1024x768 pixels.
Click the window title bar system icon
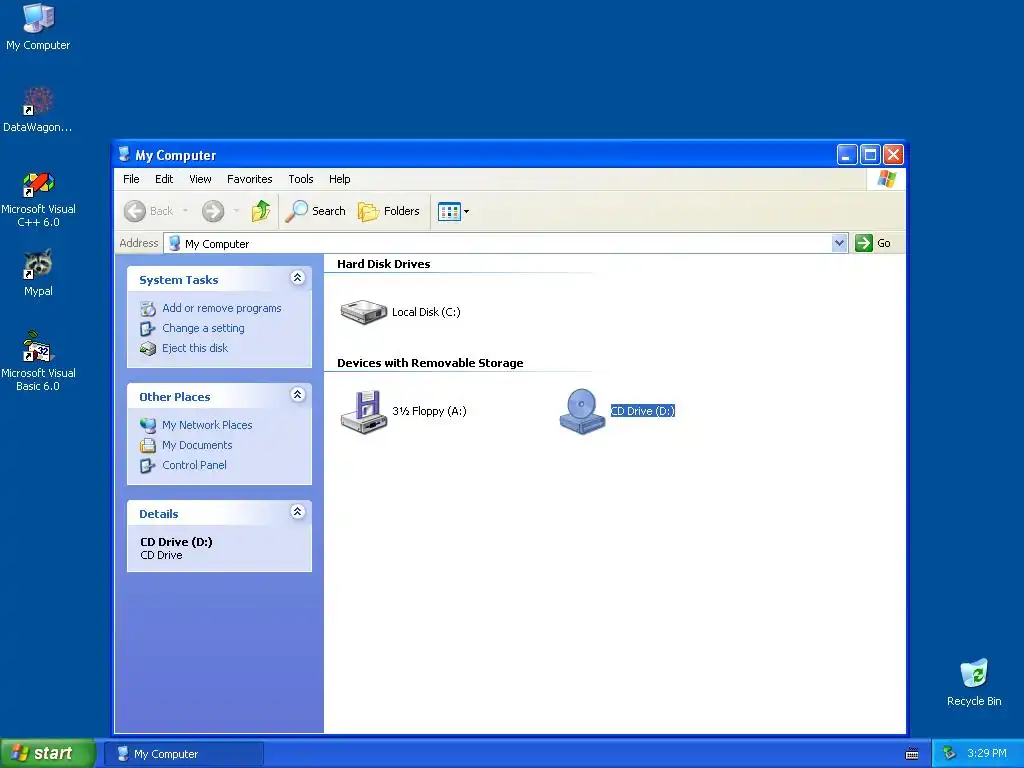click(x=124, y=154)
